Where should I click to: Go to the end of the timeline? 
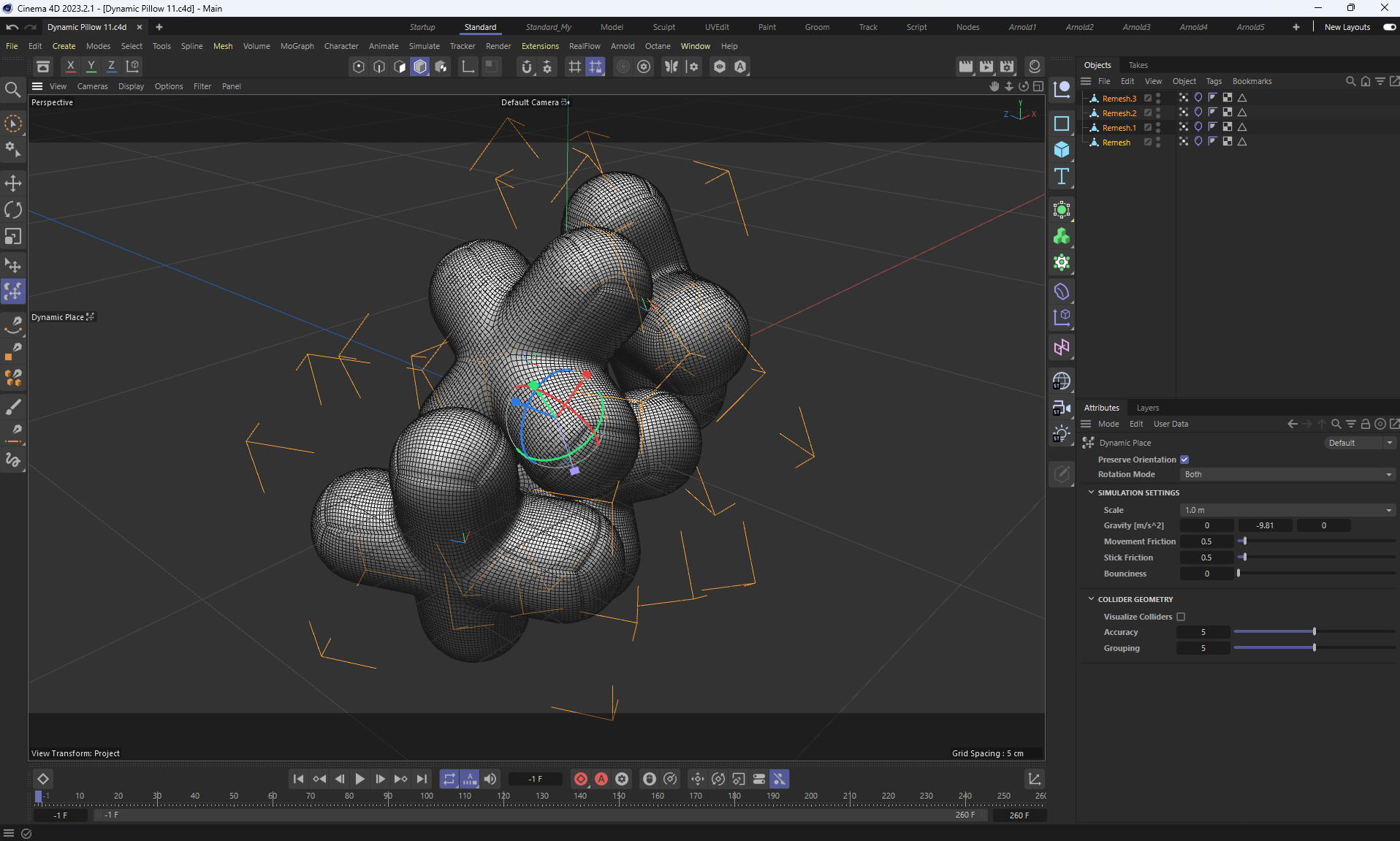(422, 779)
